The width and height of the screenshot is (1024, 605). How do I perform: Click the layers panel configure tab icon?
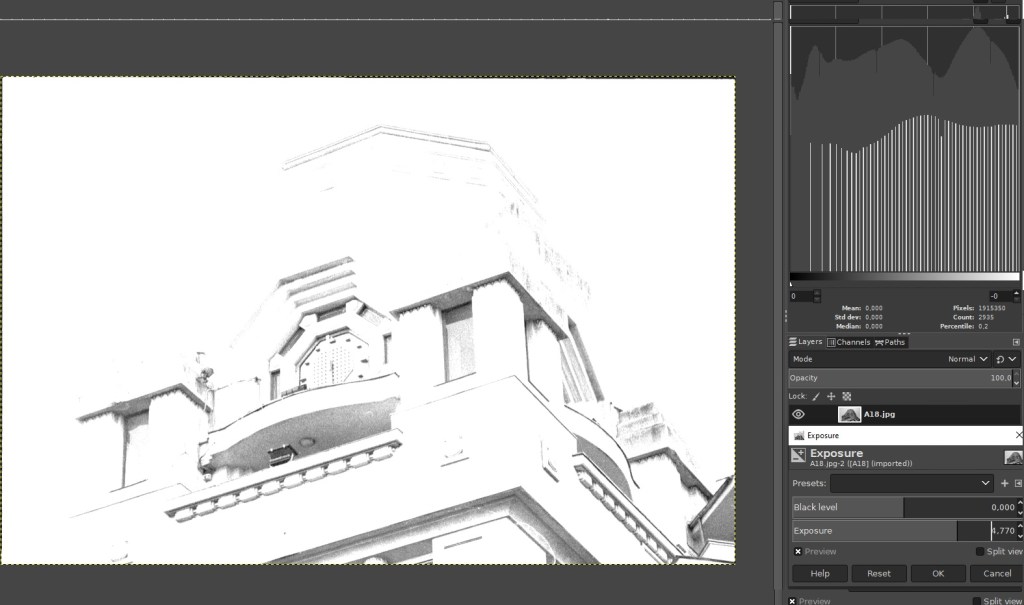1016,342
